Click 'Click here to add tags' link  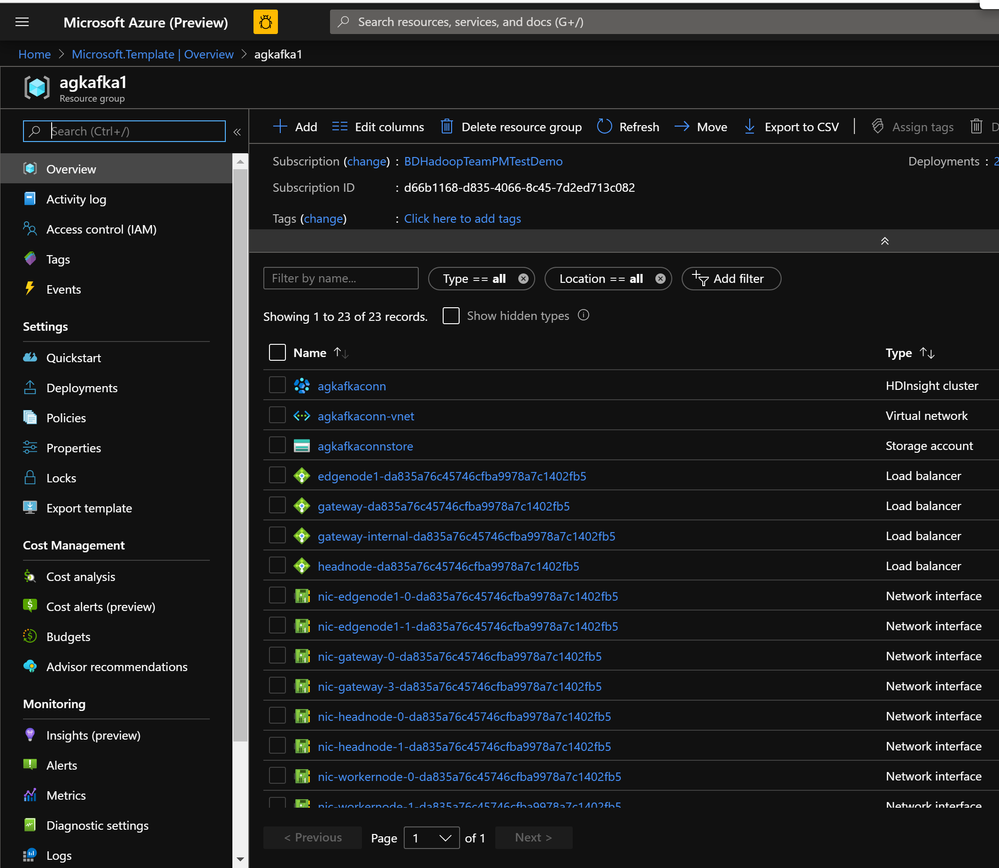coord(463,219)
